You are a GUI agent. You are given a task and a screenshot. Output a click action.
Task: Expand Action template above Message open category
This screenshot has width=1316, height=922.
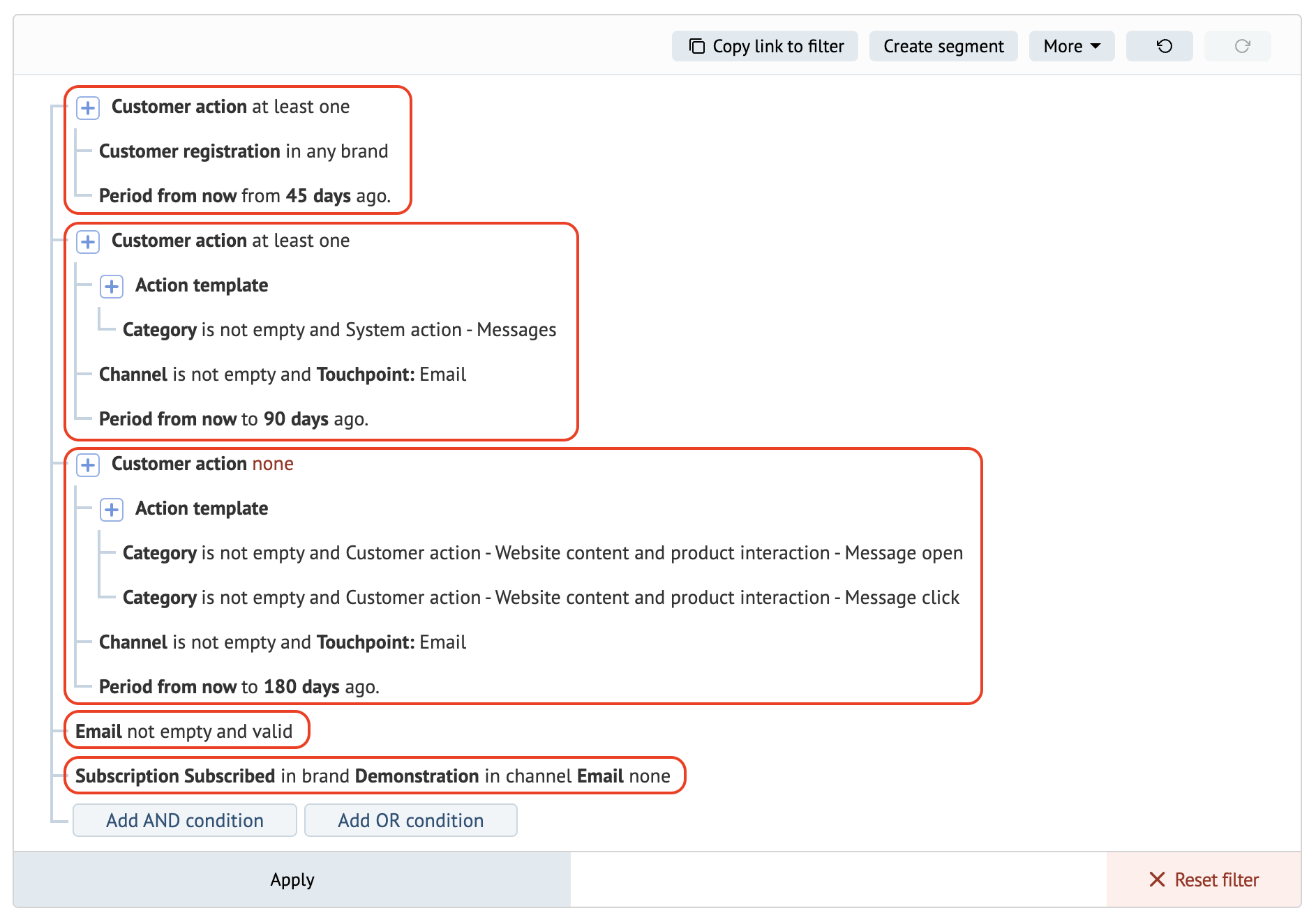[112, 509]
